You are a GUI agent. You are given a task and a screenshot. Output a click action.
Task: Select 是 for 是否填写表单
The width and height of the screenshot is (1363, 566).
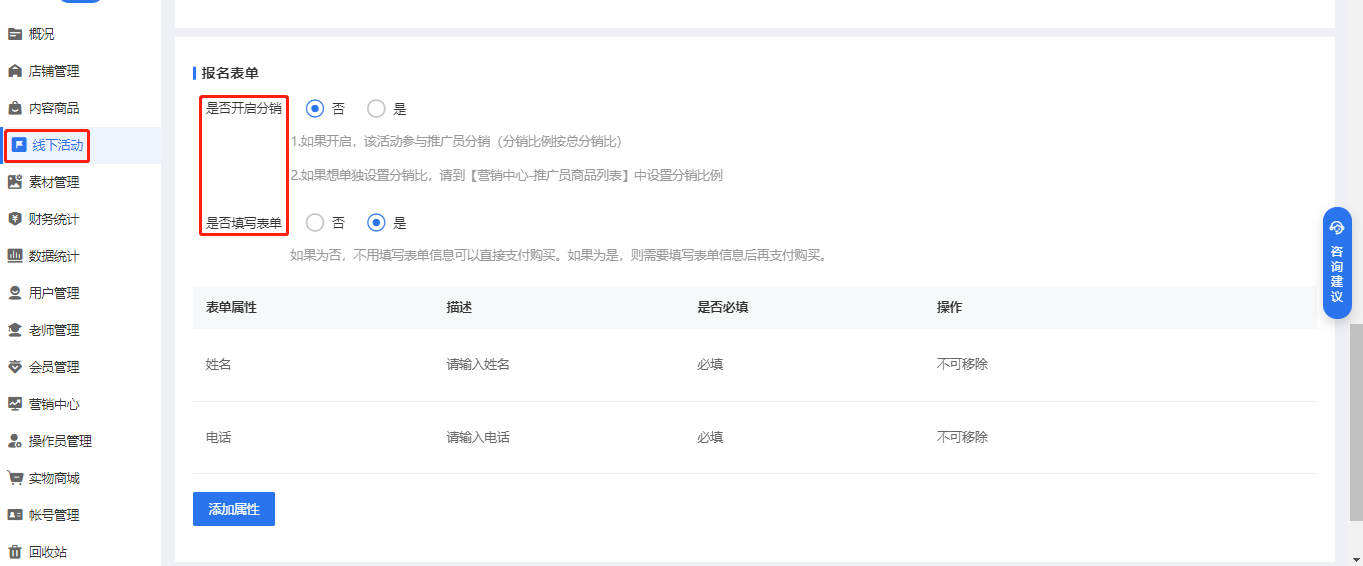click(x=376, y=223)
